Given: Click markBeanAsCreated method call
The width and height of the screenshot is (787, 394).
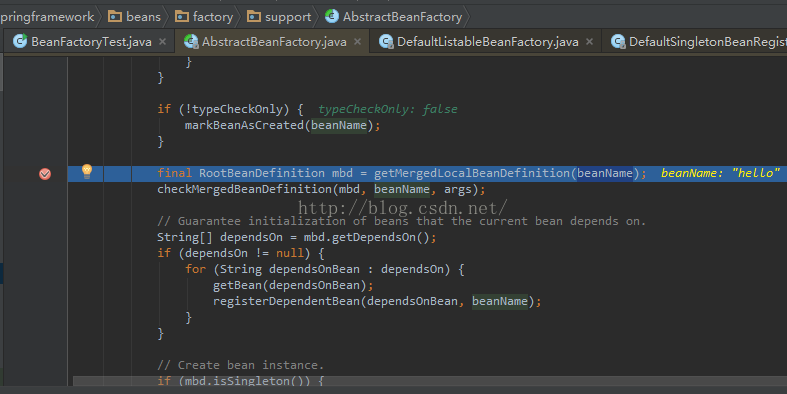Looking at the screenshot, I should [244, 125].
